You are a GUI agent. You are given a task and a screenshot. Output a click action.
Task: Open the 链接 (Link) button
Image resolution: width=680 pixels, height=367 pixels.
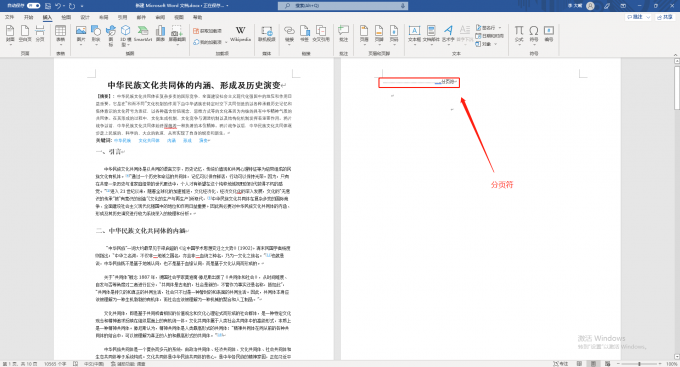pyautogui.click(x=289, y=35)
